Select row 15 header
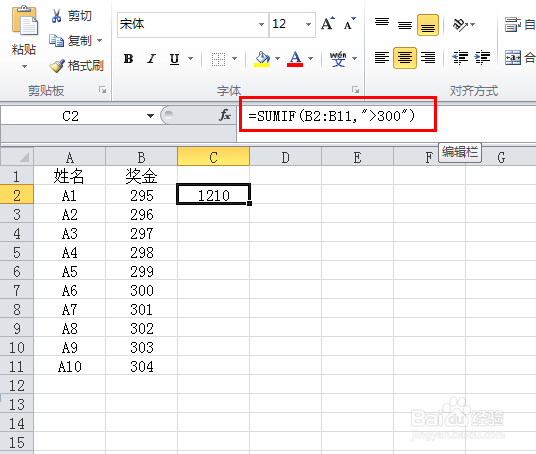The image size is (536, 454). [x=17, y=442]
